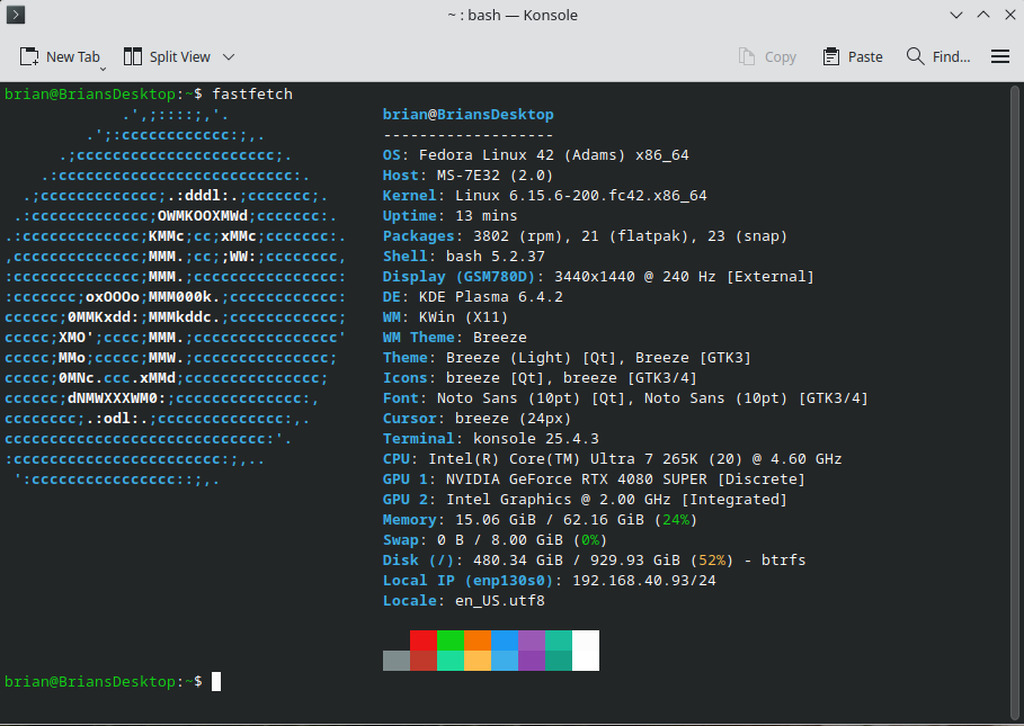Expand the small arrow under New Tab
This screenshot has height=726, width=1024.
click(103, 68)
